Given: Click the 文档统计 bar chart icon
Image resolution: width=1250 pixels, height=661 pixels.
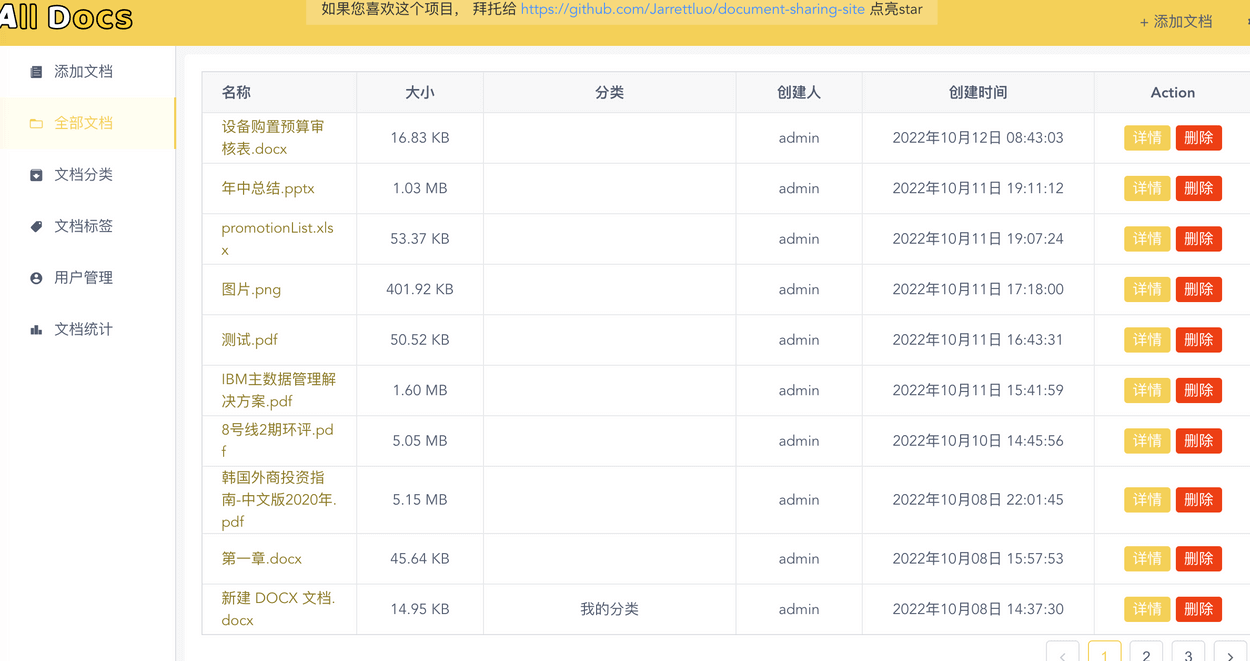Looking at the screenshot, I should tap(36, 329).
